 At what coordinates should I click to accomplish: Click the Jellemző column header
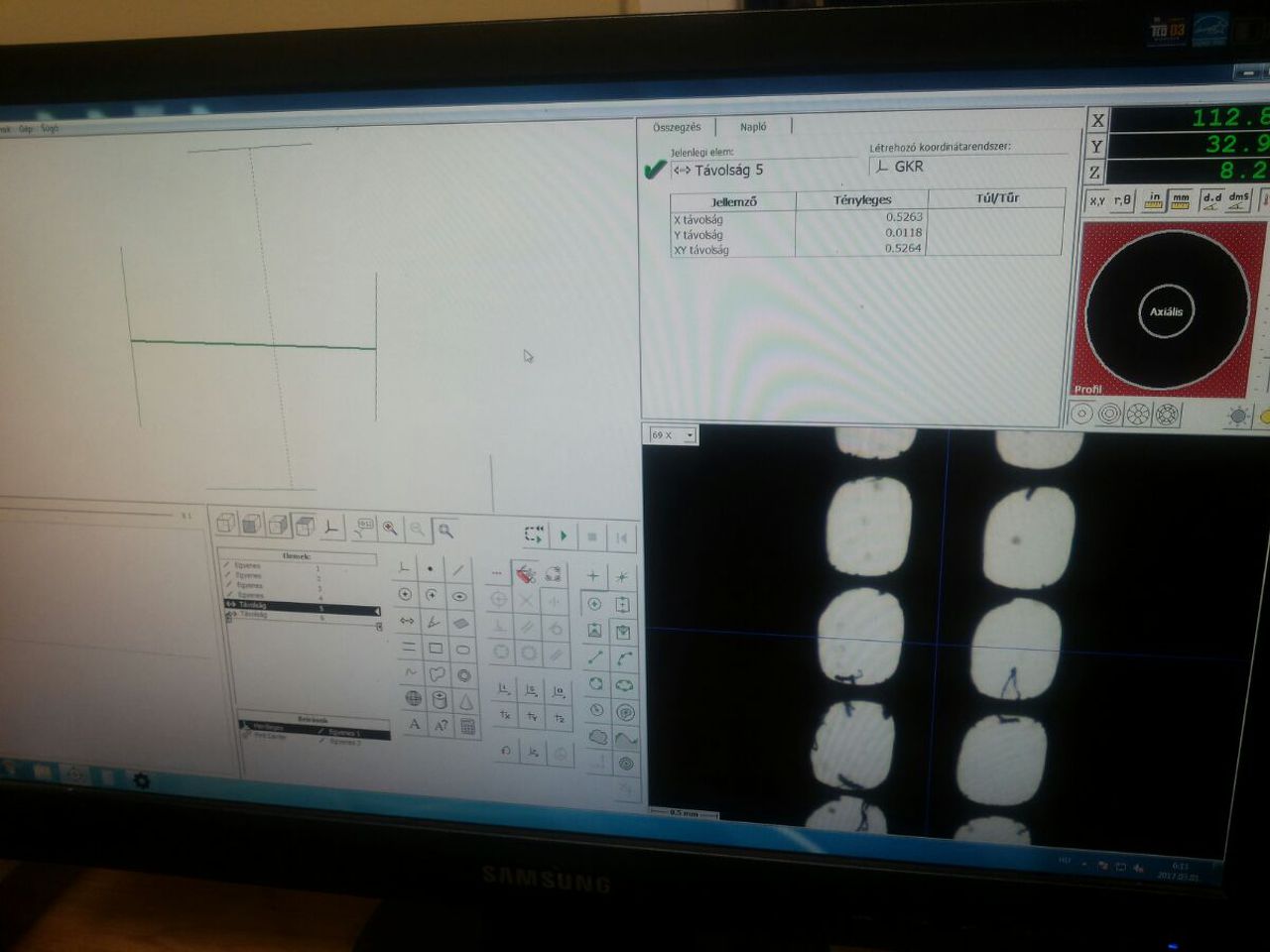(734, 202)
